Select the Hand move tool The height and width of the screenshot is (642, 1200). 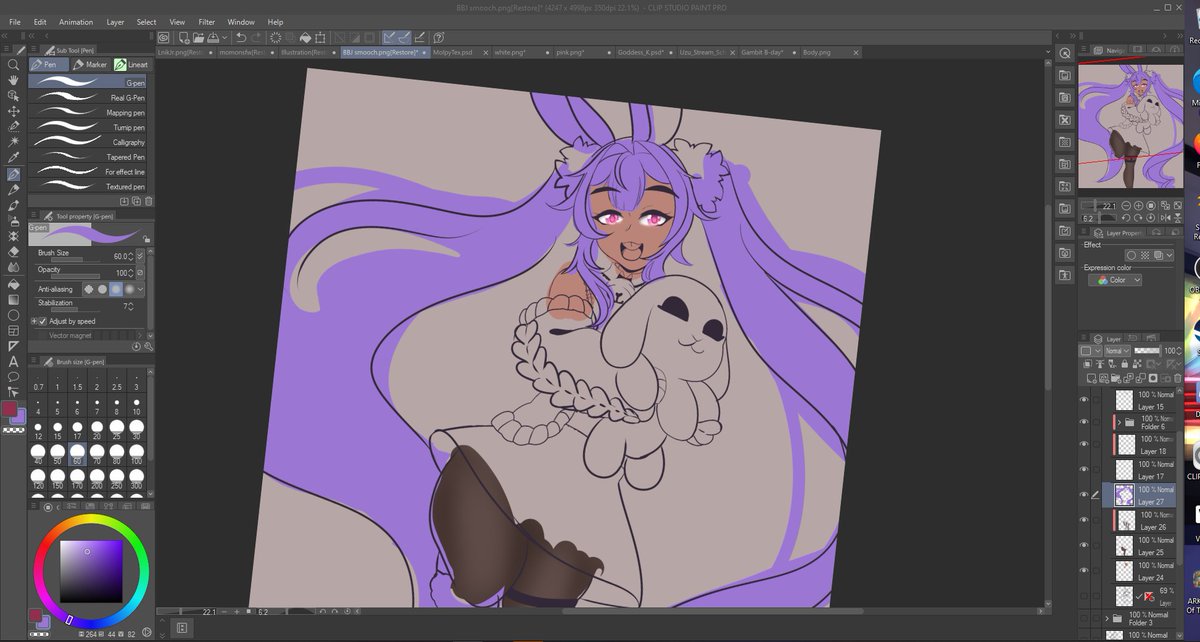coord(13,80)
